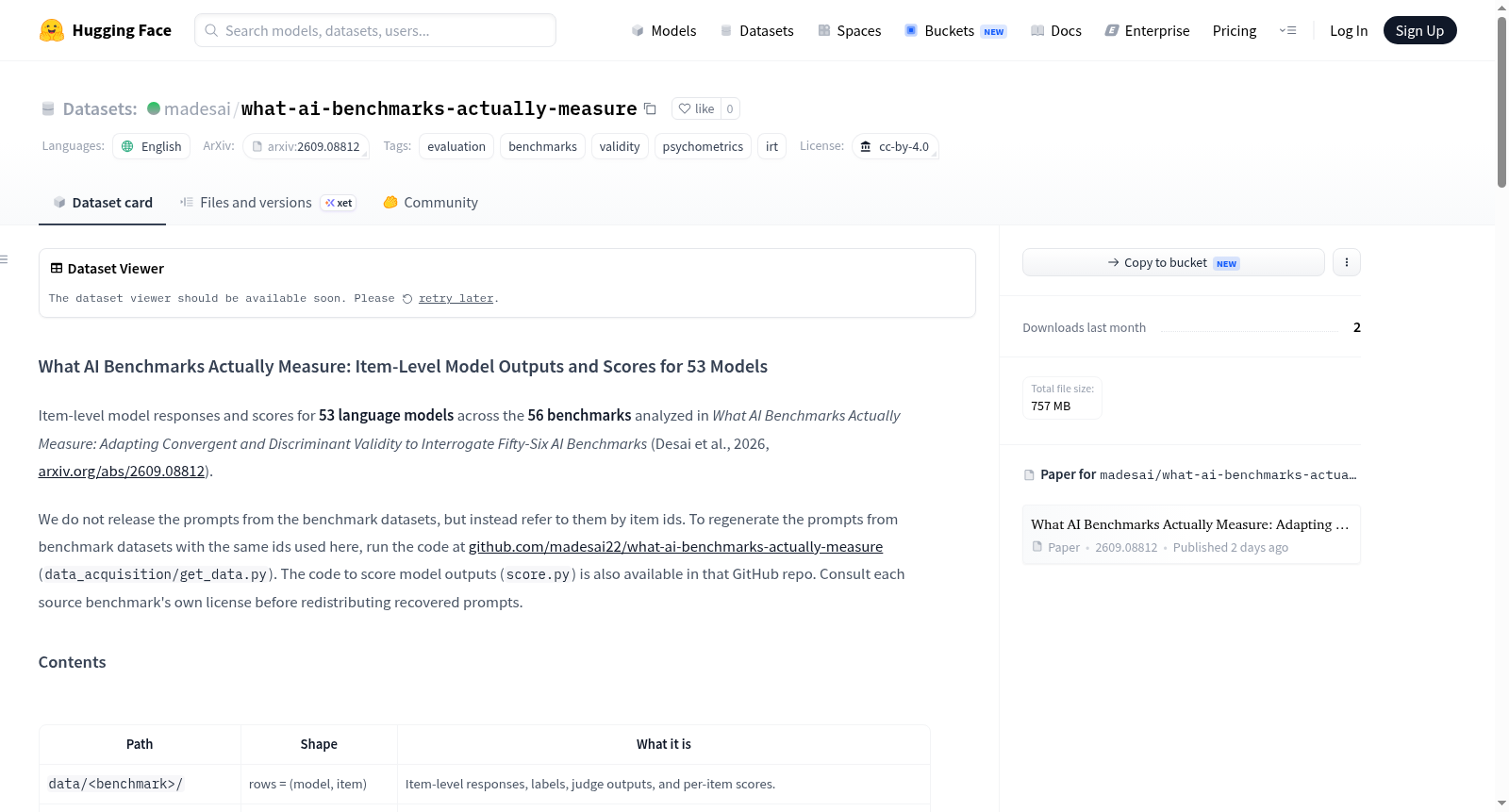Click the retry later link
The height and width of the screenshot is (812, 1509).
456,299
